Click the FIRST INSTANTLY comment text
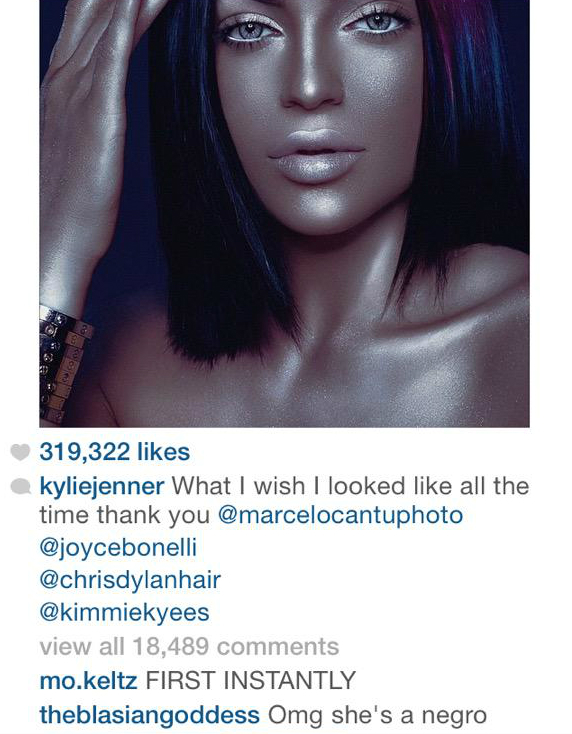 (x=250, y=680)
